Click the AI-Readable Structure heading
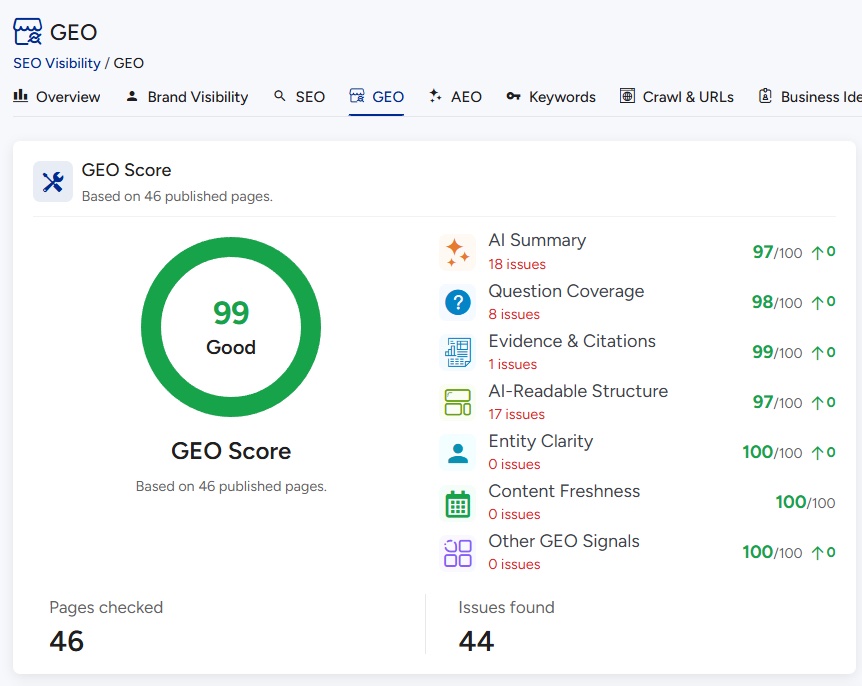The width and height of the screenshot is (862, 686). tap(578, 391)
